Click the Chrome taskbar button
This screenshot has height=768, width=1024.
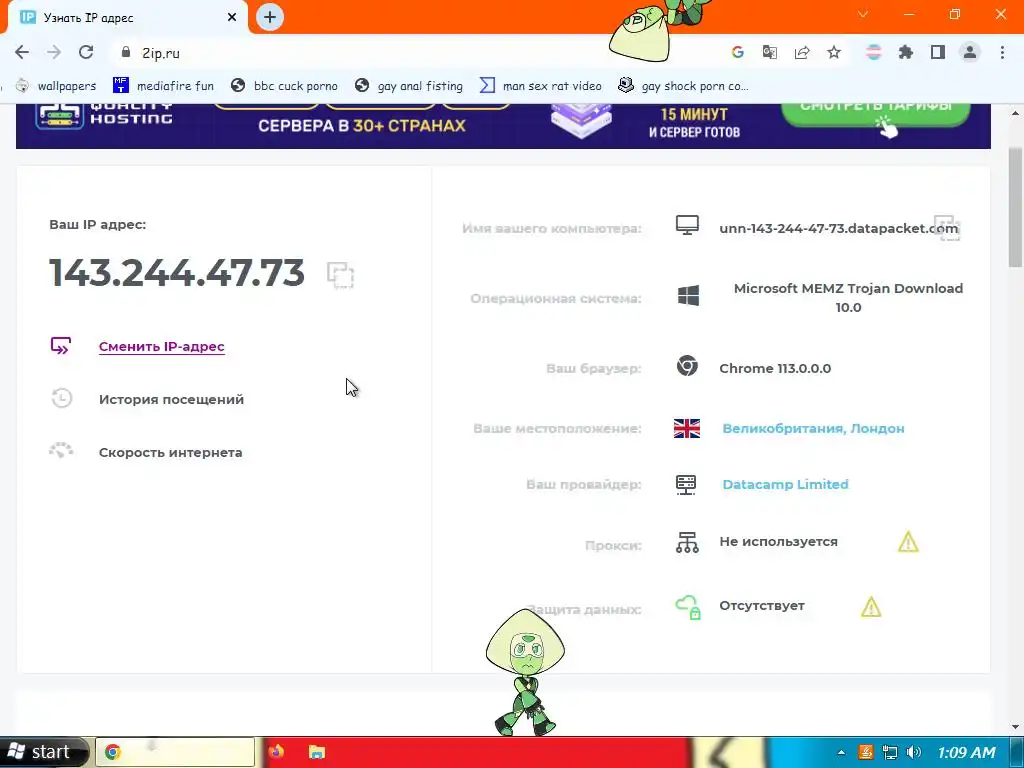pyautogui.click(x=175, y=752)
